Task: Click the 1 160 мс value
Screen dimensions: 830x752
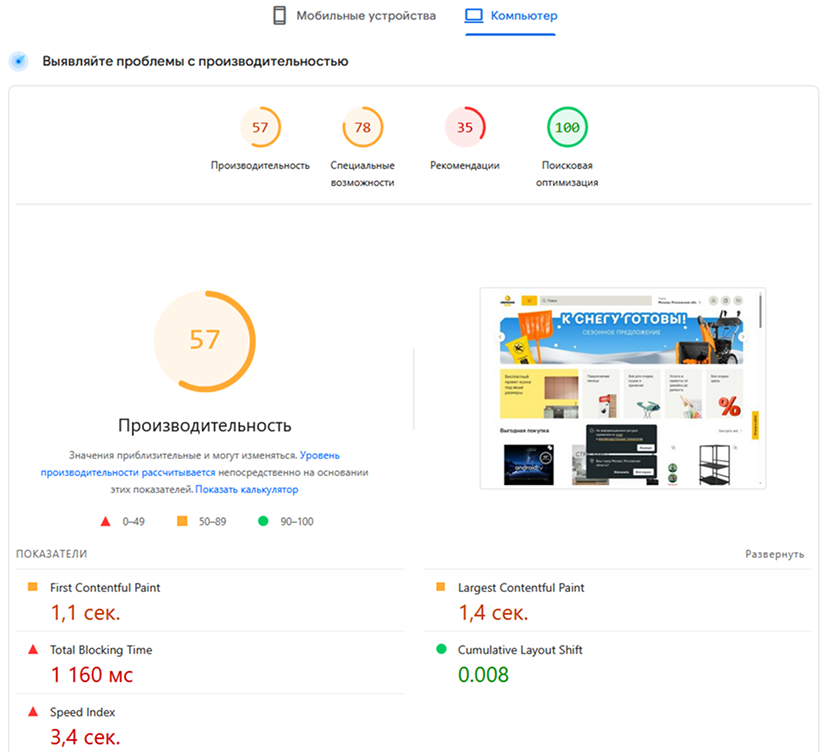Action: 92,675
